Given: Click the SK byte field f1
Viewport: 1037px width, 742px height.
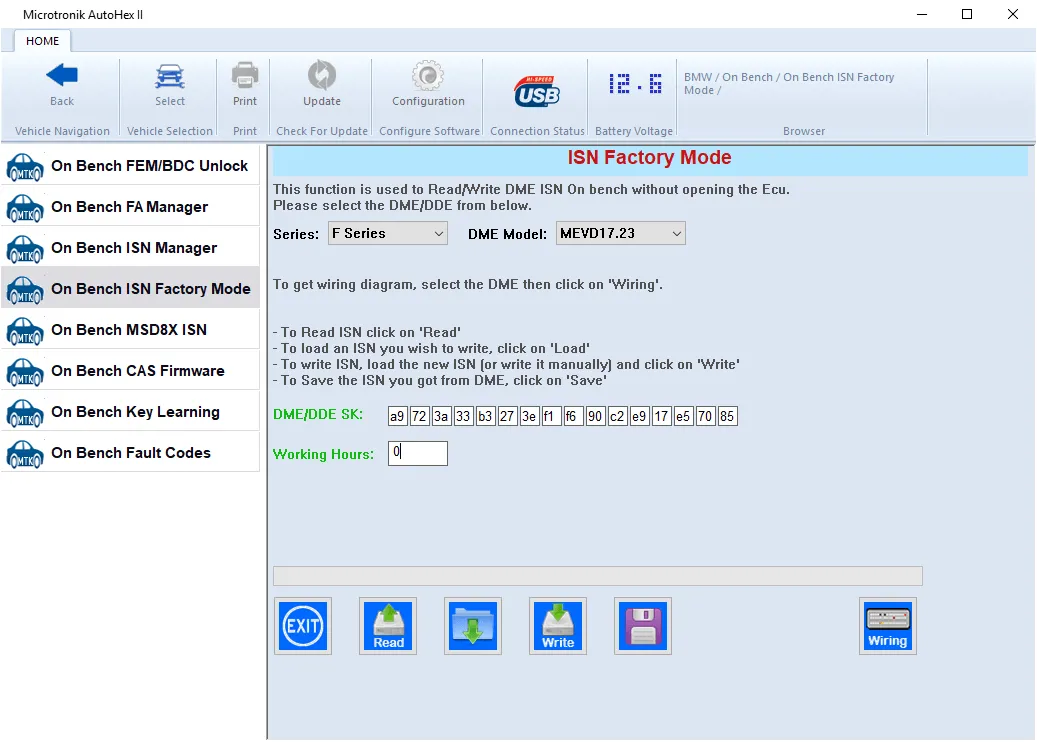Looking at the screenshot, I should point(552,416).
